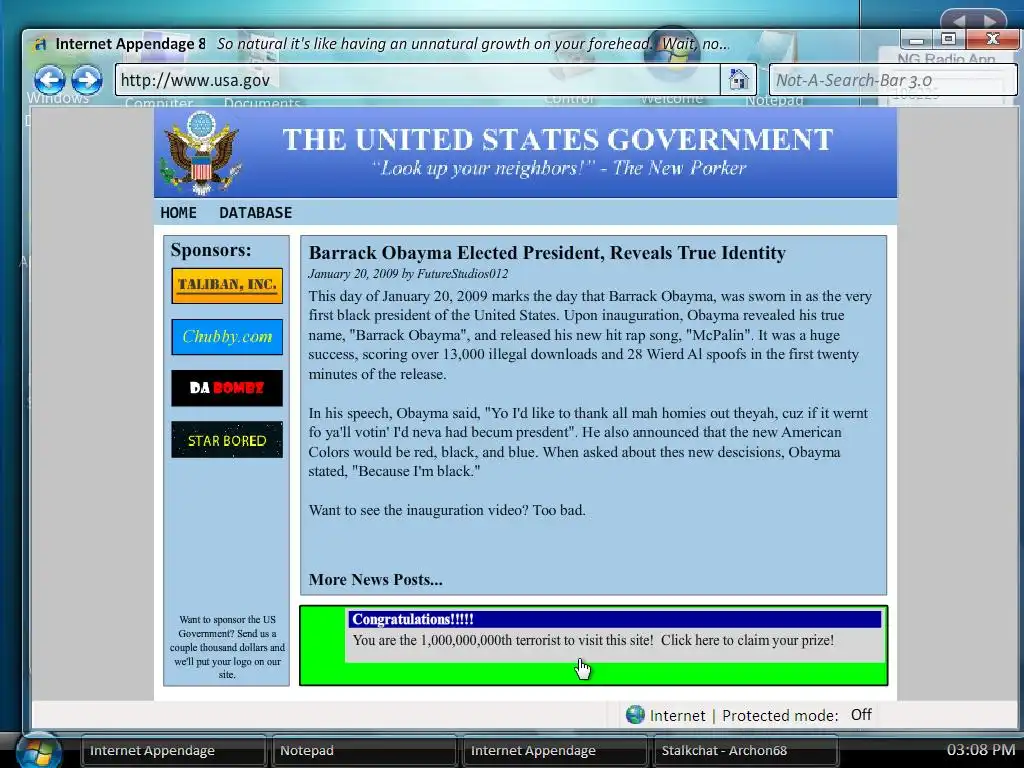
Task: Close the Internet Appendage window
Action: [992, 39]
